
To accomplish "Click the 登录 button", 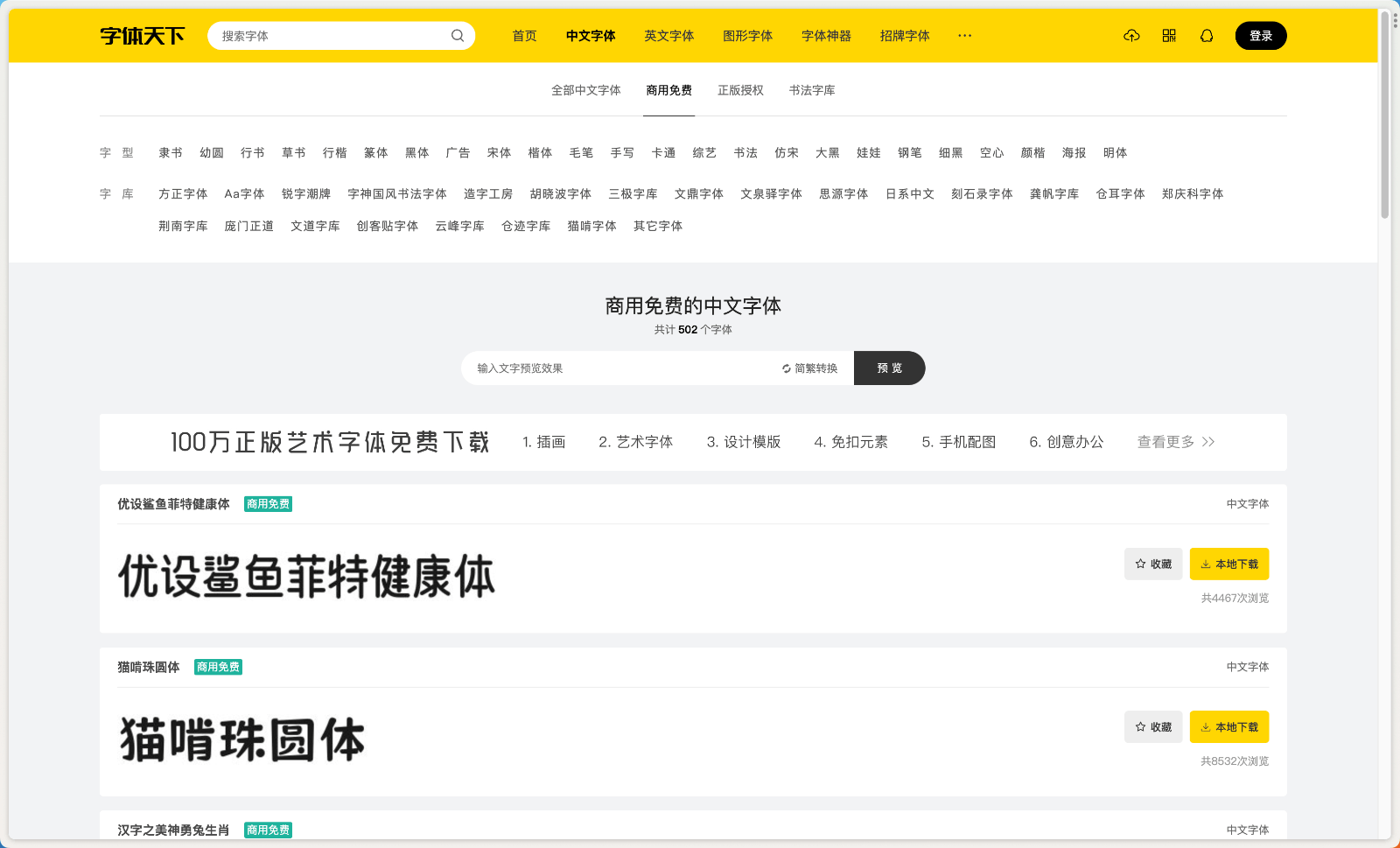I will [x=1261, y=36].
